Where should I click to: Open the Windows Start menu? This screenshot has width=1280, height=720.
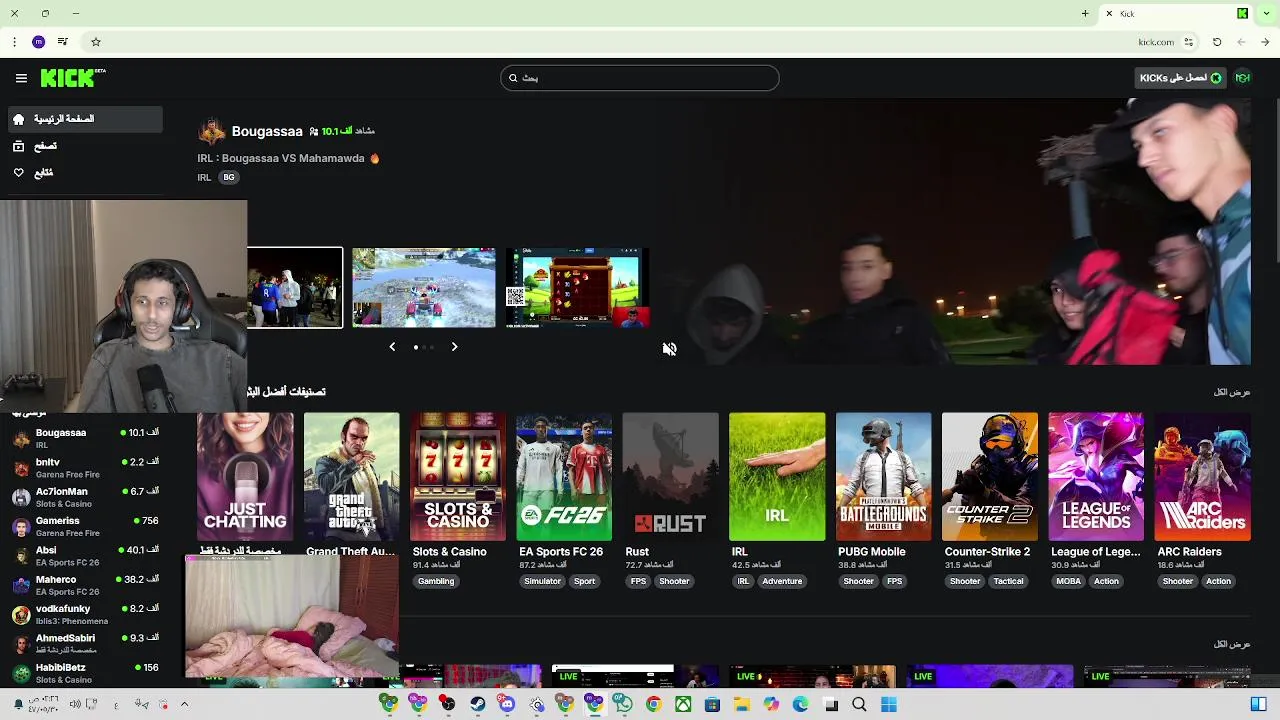pos(888,705)
